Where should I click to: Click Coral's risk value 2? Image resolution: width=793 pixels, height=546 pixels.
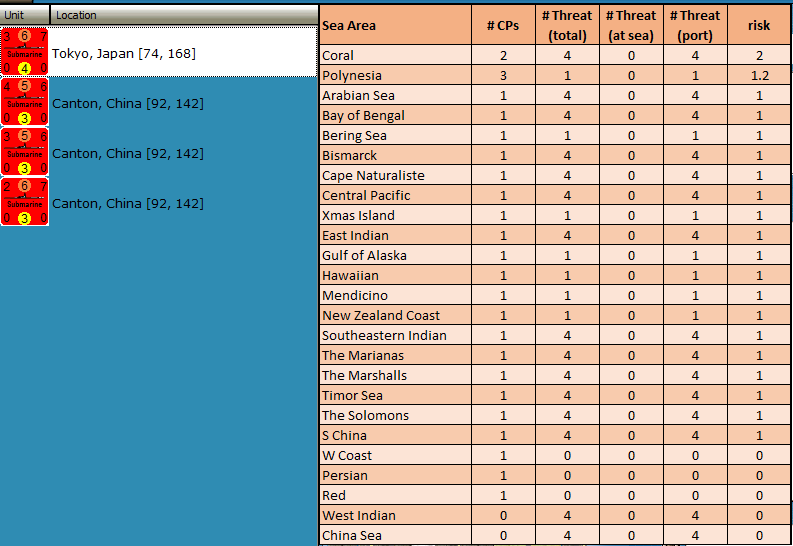(x=759, y=55)
